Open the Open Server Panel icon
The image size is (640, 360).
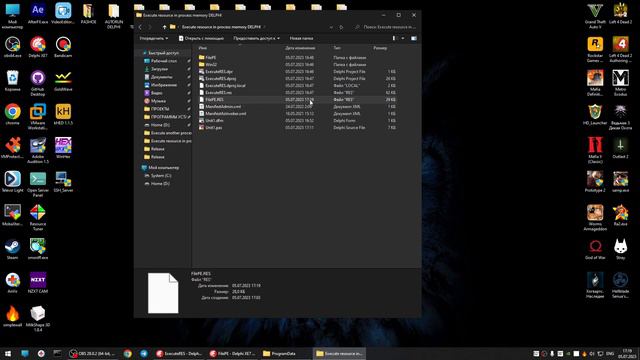click(x=38, y=184)
